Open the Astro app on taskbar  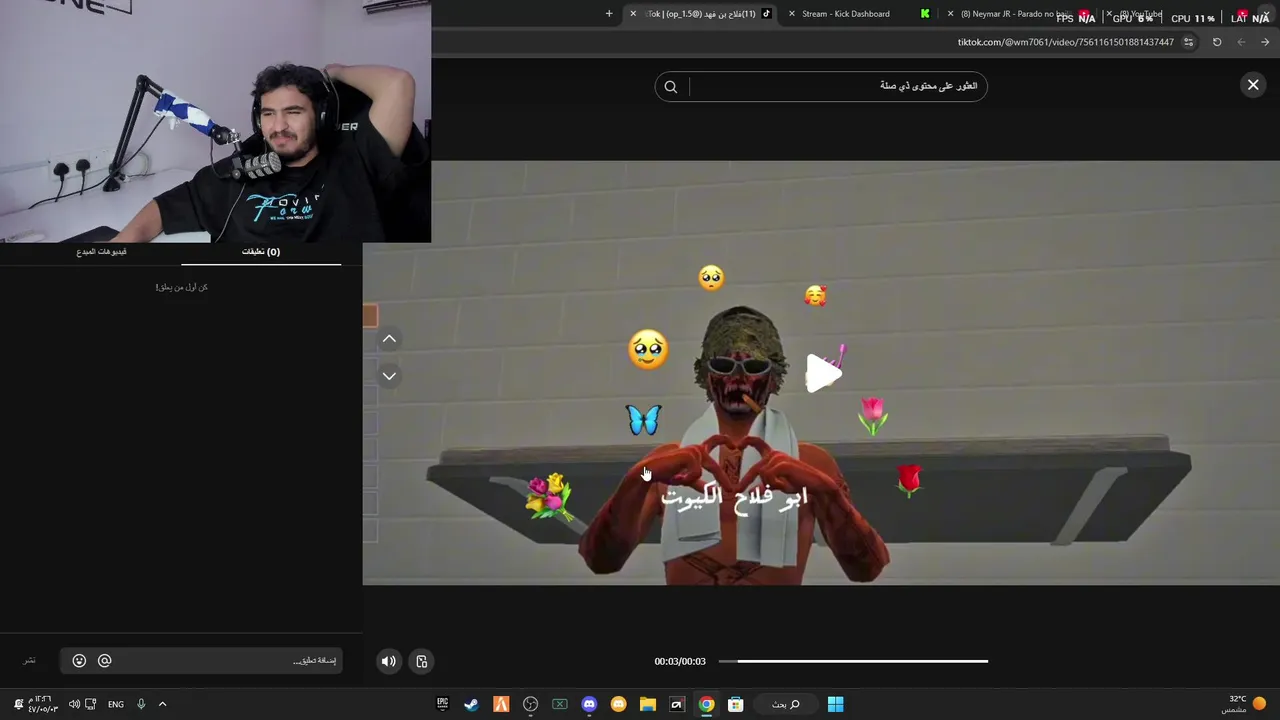click(677, 704)
